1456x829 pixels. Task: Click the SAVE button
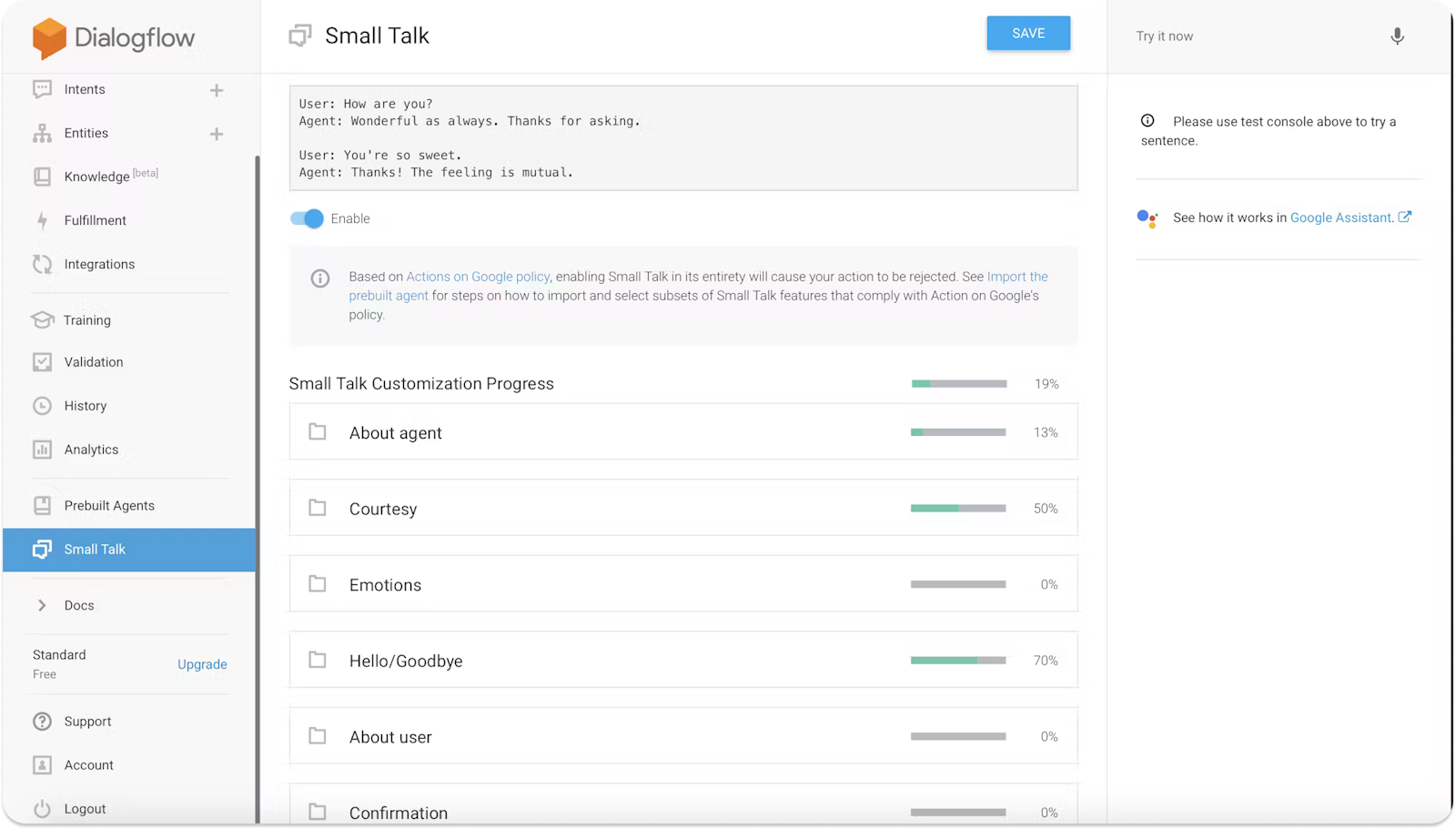[x=1028, y=33]
